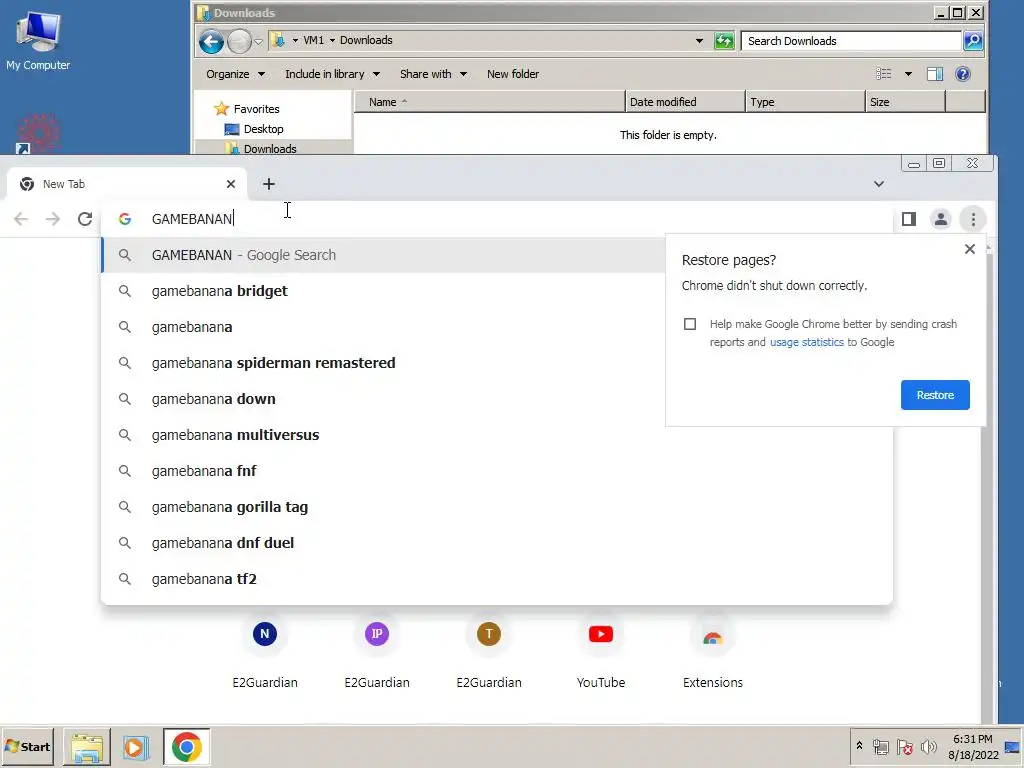Viewport: 1024px width, 768px height.
Task: Click the Explorer forward arrow in Downloads window
Action: 239,42
